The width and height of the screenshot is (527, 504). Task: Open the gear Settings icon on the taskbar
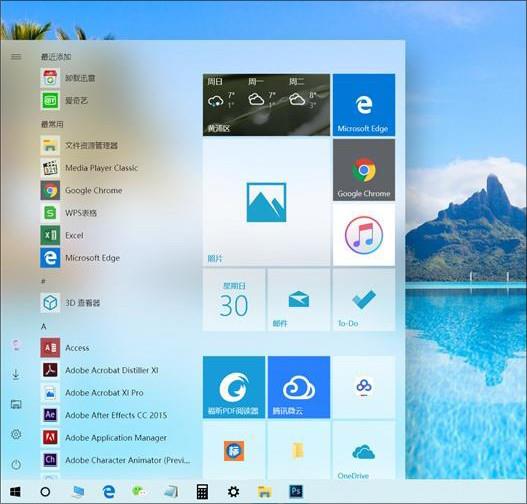pyautogui.click(x=234, y=492)
